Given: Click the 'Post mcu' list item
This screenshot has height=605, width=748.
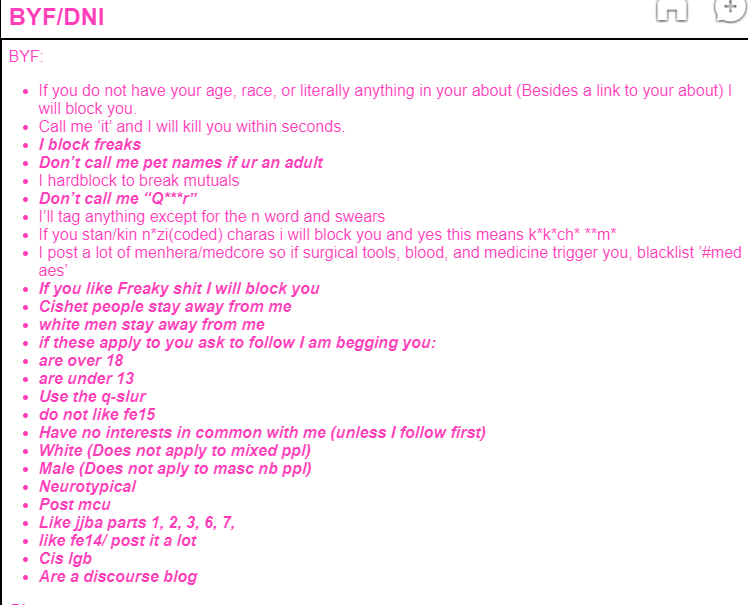Looking at the screenshot, I should click(74, 504).
